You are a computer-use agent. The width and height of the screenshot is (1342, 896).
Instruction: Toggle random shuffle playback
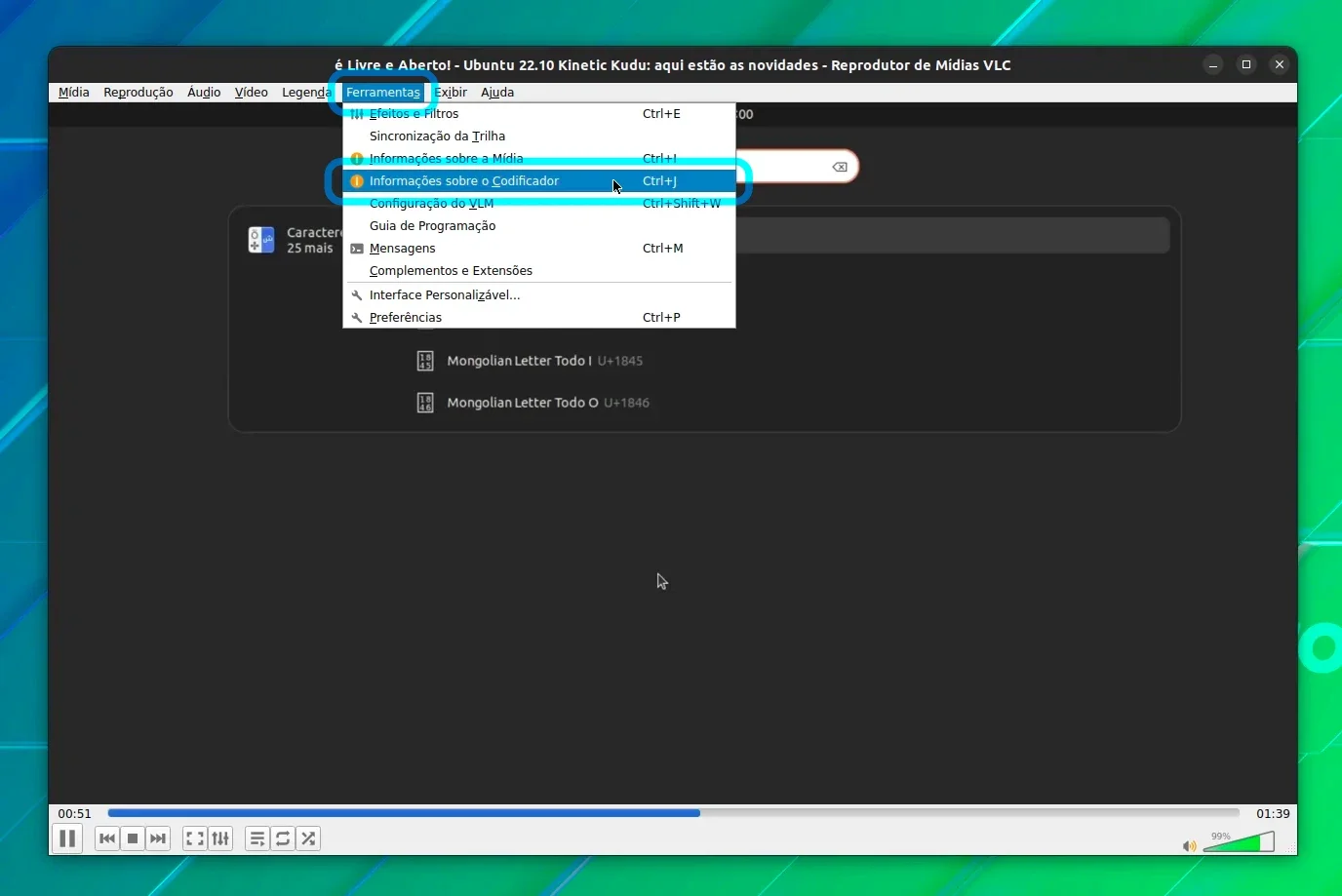308,838
